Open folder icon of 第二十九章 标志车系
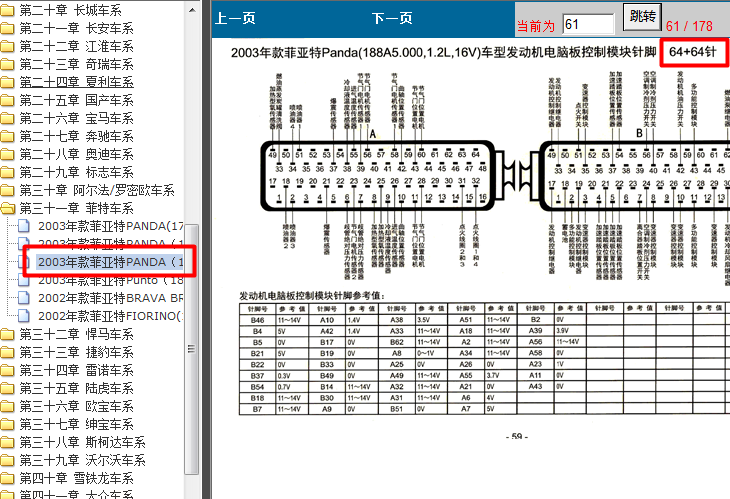 (7, 172)
